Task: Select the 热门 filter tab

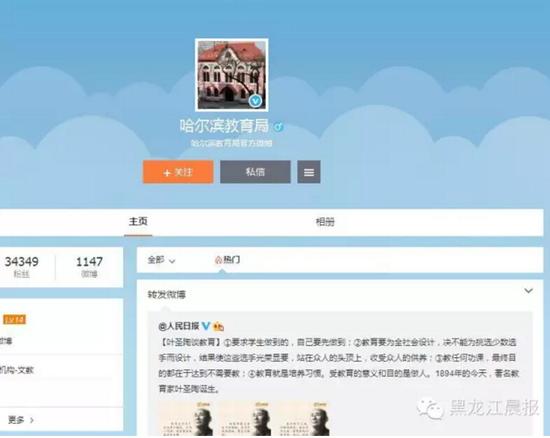Action: 227,260
